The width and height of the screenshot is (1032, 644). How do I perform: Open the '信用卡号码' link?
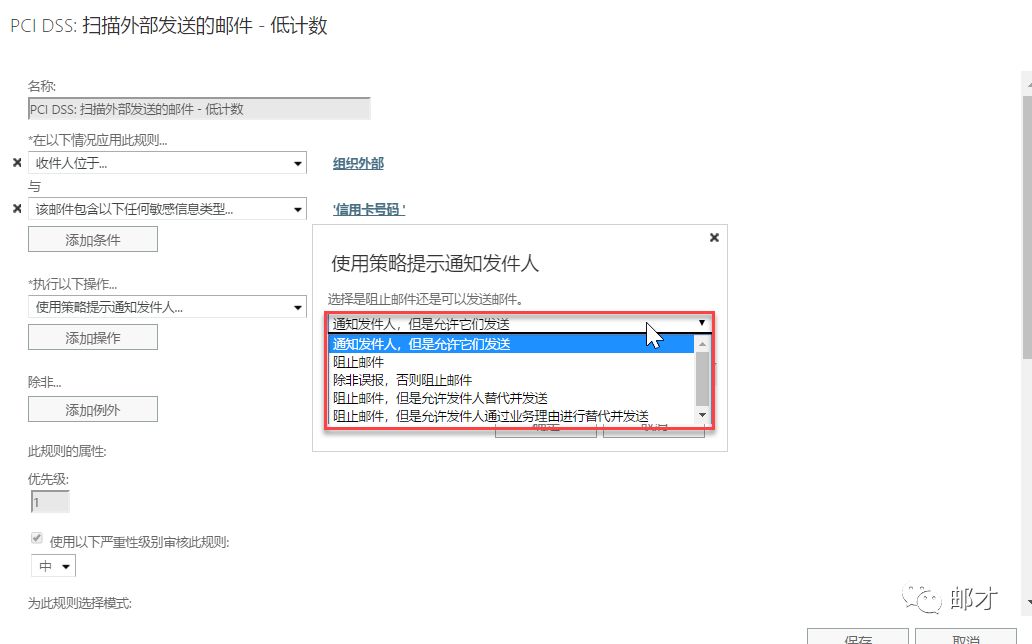point(368,210)
